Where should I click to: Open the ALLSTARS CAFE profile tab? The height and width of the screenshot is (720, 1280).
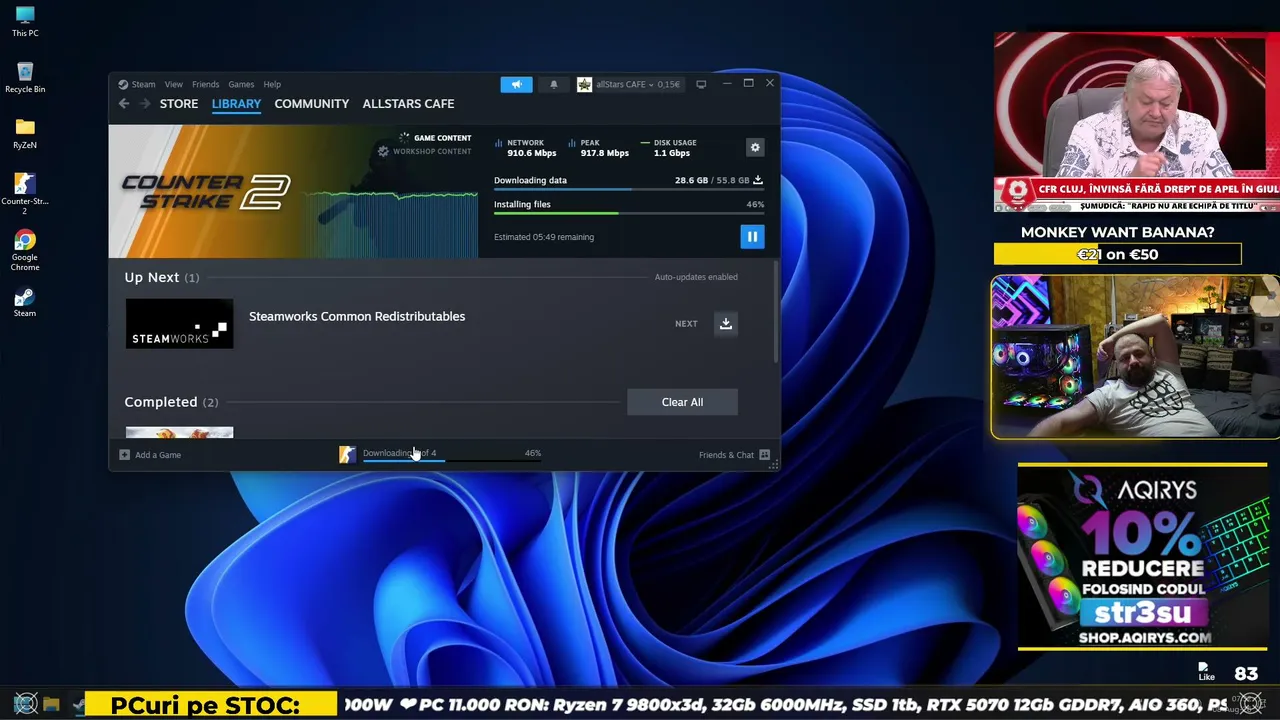408,104
